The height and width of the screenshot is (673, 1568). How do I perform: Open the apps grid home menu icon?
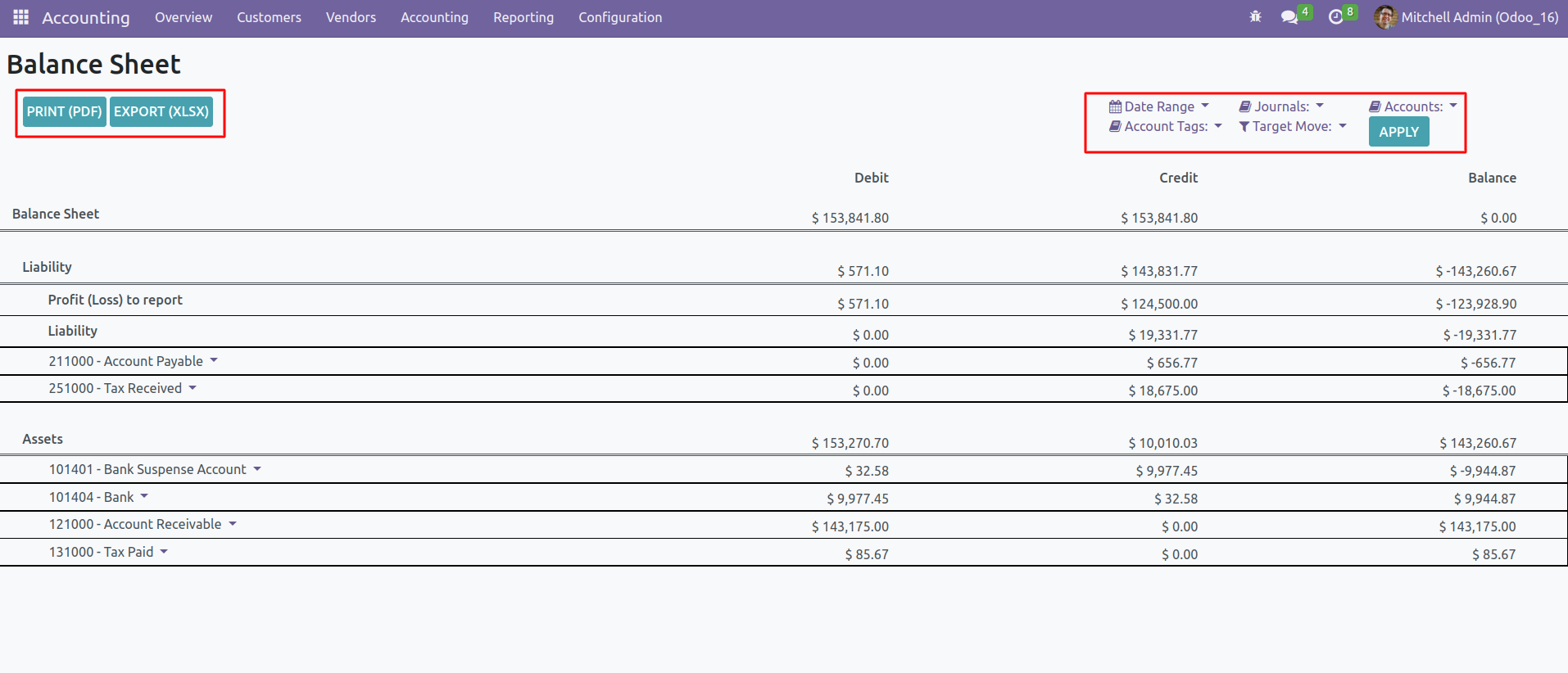(x=20, y=17)
